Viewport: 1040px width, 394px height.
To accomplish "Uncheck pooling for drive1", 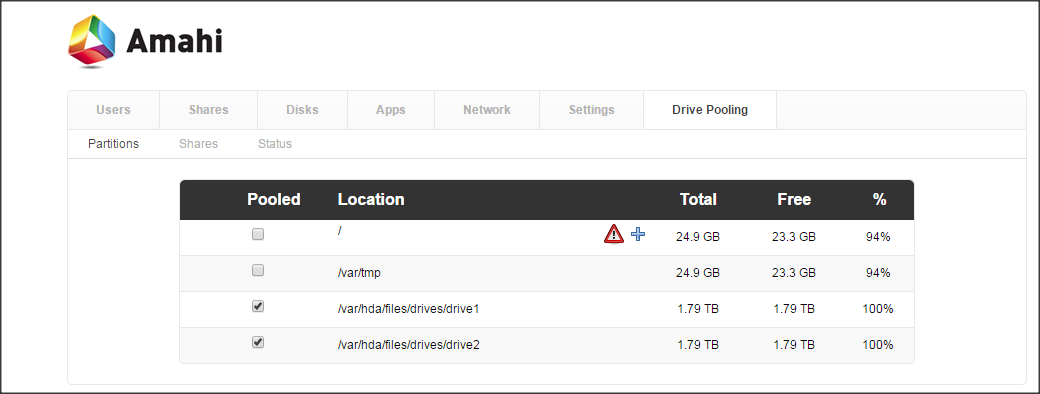I will [x=258, y=306].
